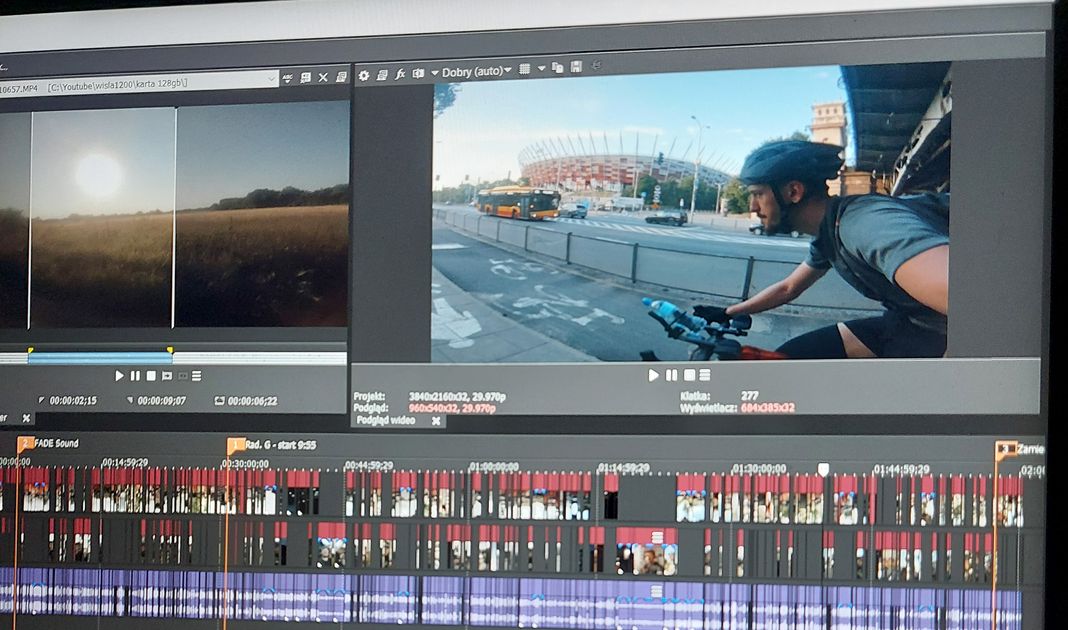1068x630 pixels.
Task: Expand the overlays dropdown arrow beside grid
Action: coord(541,69)
